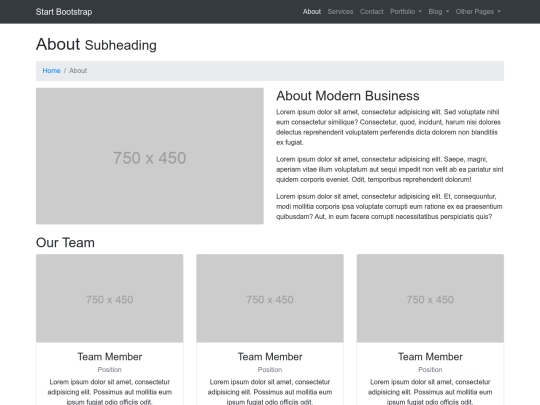Open the Start Bootstrap brand link
540x405 pixels.
pos(64,12)
